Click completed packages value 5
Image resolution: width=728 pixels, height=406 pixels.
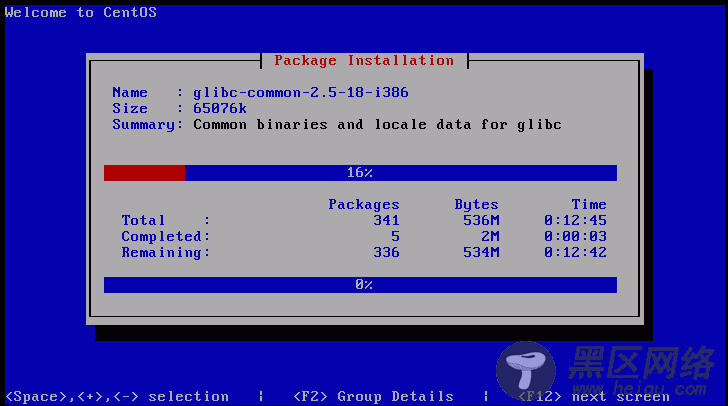click(395, 236)
